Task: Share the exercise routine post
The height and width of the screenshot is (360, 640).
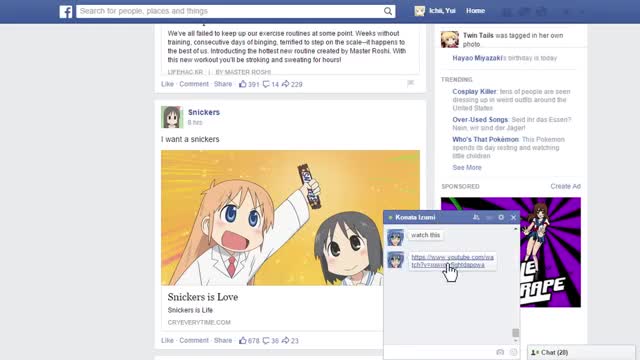Action: point(223,84)
